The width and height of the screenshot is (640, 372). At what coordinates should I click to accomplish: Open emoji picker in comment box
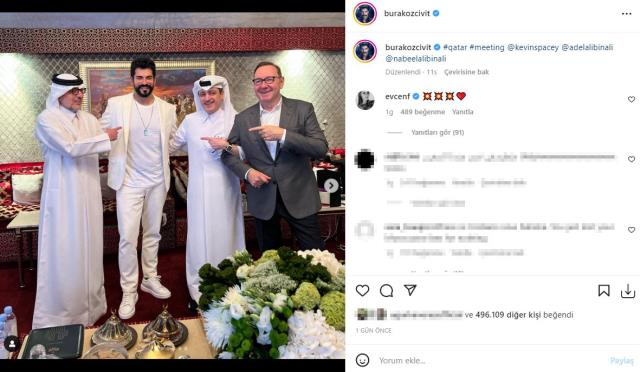(x=362, y=360)
